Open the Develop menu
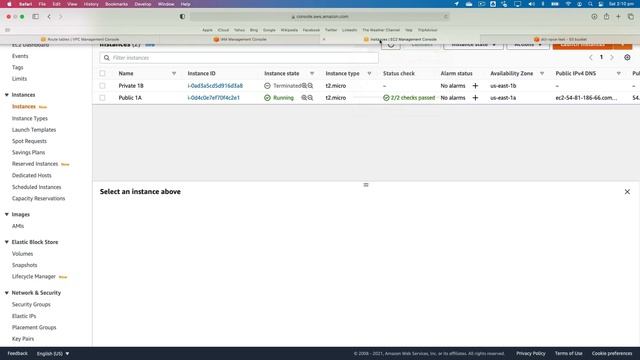 pos(142,4)
